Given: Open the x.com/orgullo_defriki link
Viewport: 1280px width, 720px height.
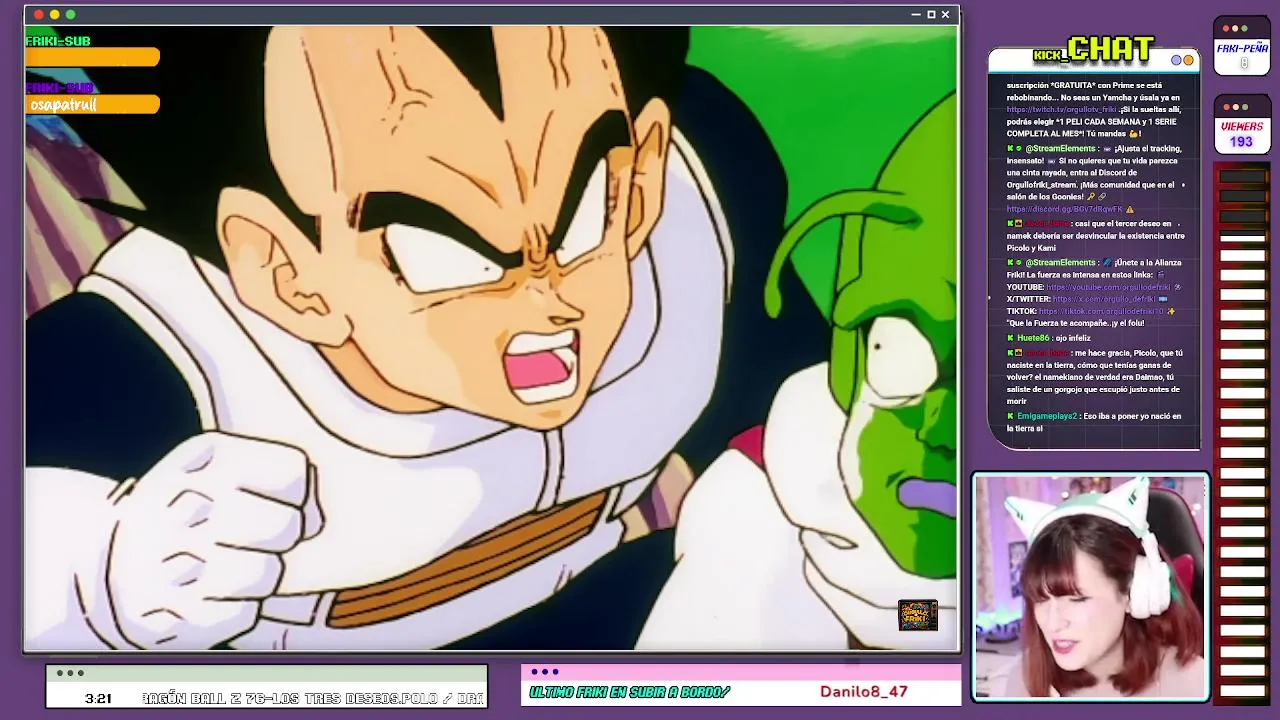Looking at the screenshot, I should tap(1104, 299).
